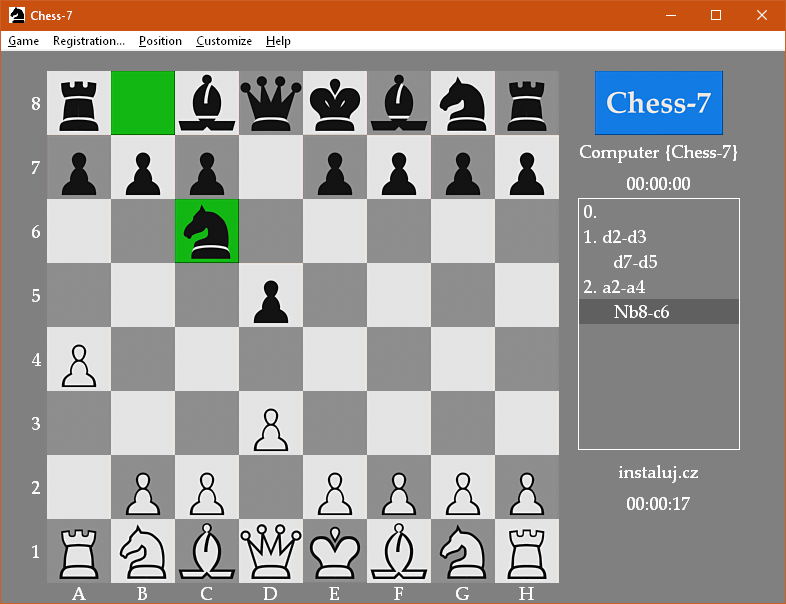The image size is (786, 604).
Task: Select the black bishop on c8
Action: [x=207, y=103]
